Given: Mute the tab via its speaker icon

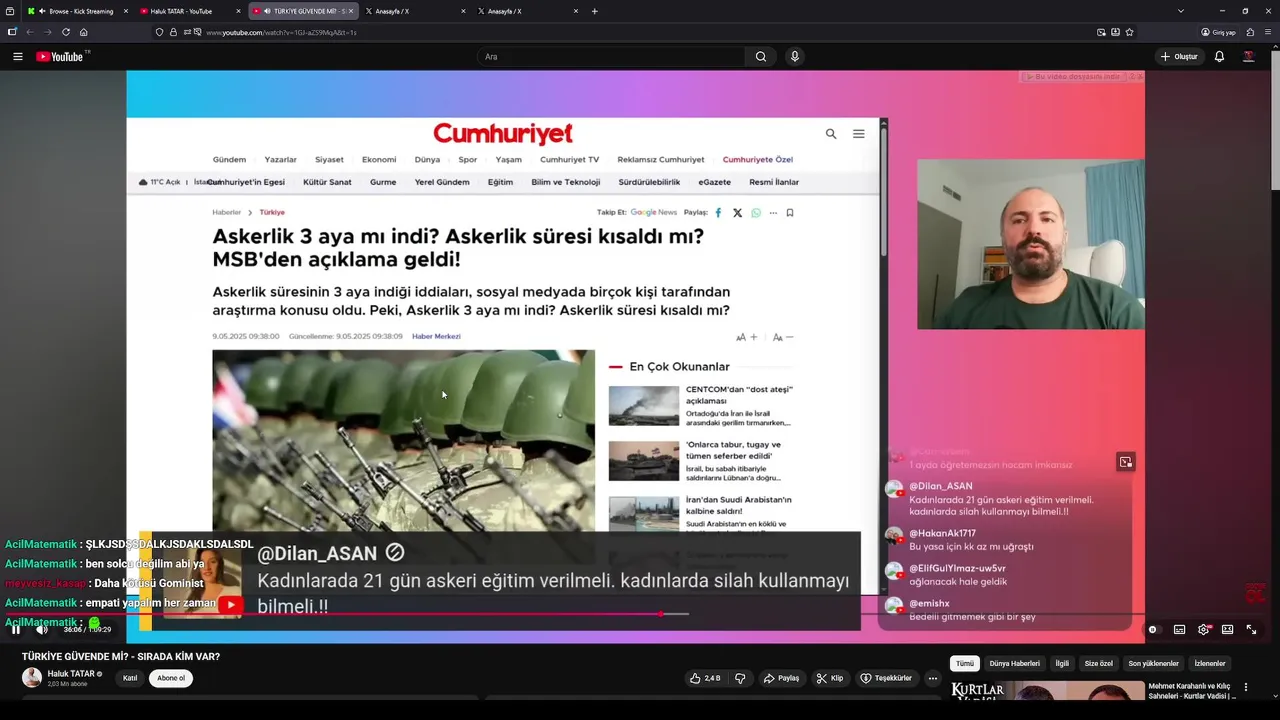Looking at the screenshot, I should tap(267, 11).
